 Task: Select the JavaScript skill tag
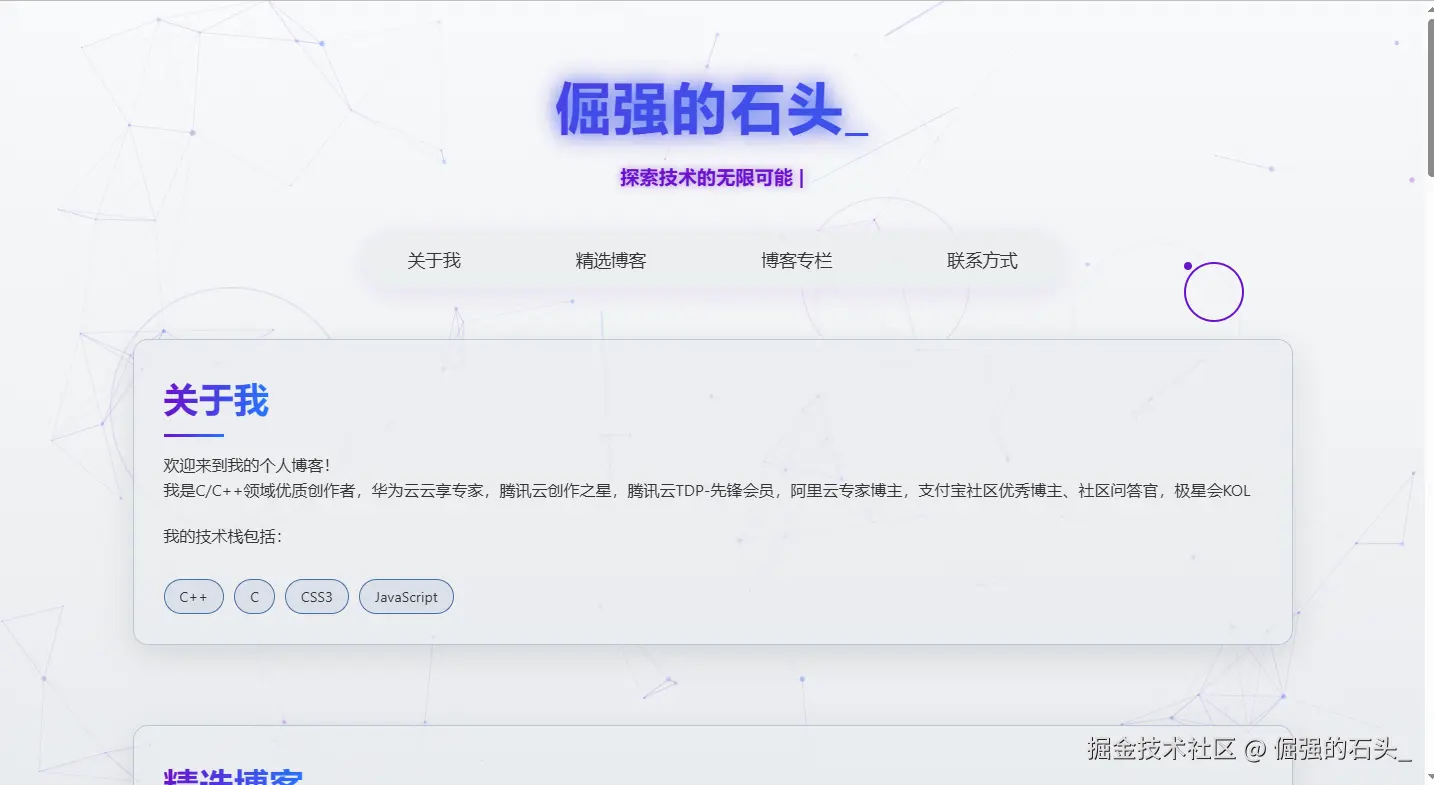tap(405, 596)
